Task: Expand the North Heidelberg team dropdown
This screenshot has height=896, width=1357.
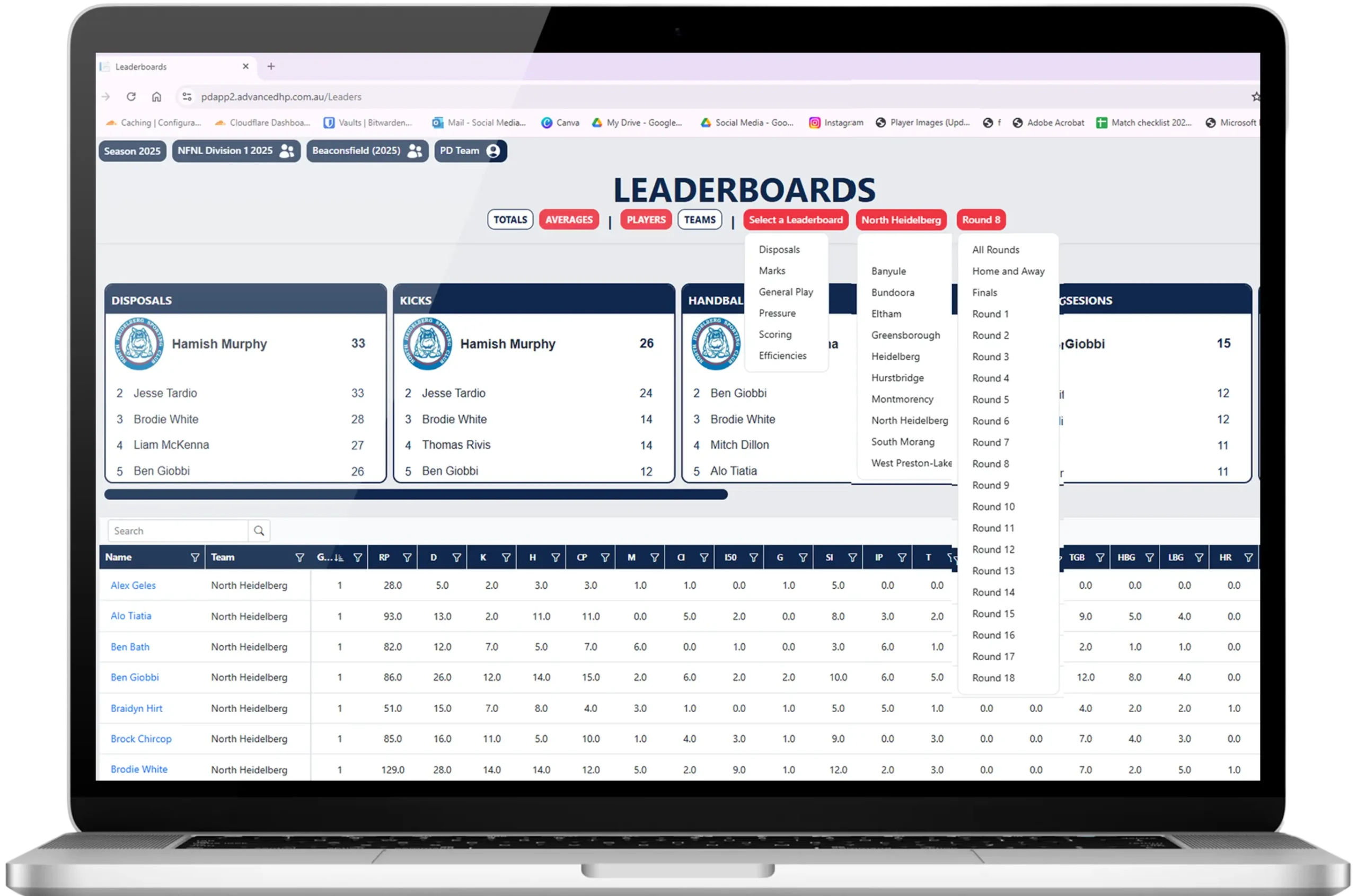Action: (901, 220)
